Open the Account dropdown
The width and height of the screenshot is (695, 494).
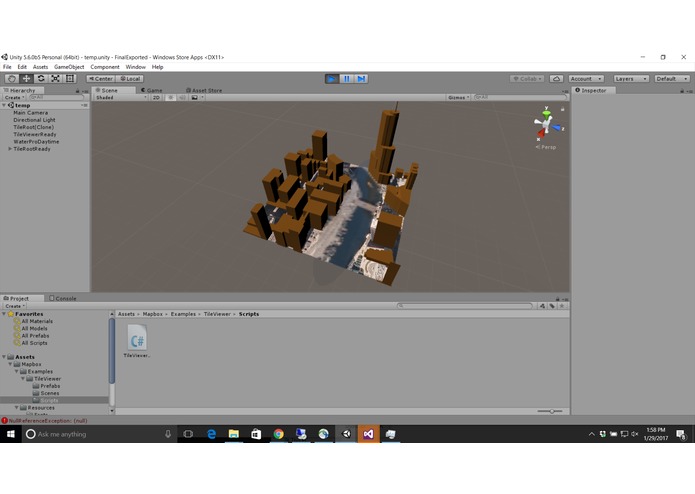click(586, 79)
